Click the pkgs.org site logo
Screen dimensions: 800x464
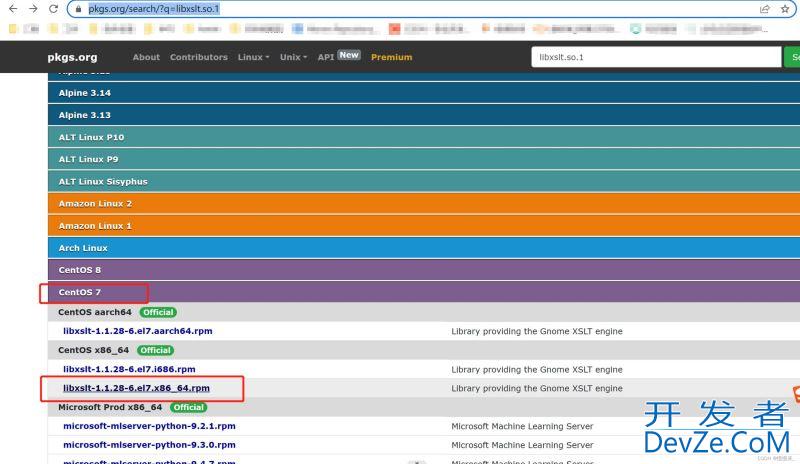[x=73, y=57]
